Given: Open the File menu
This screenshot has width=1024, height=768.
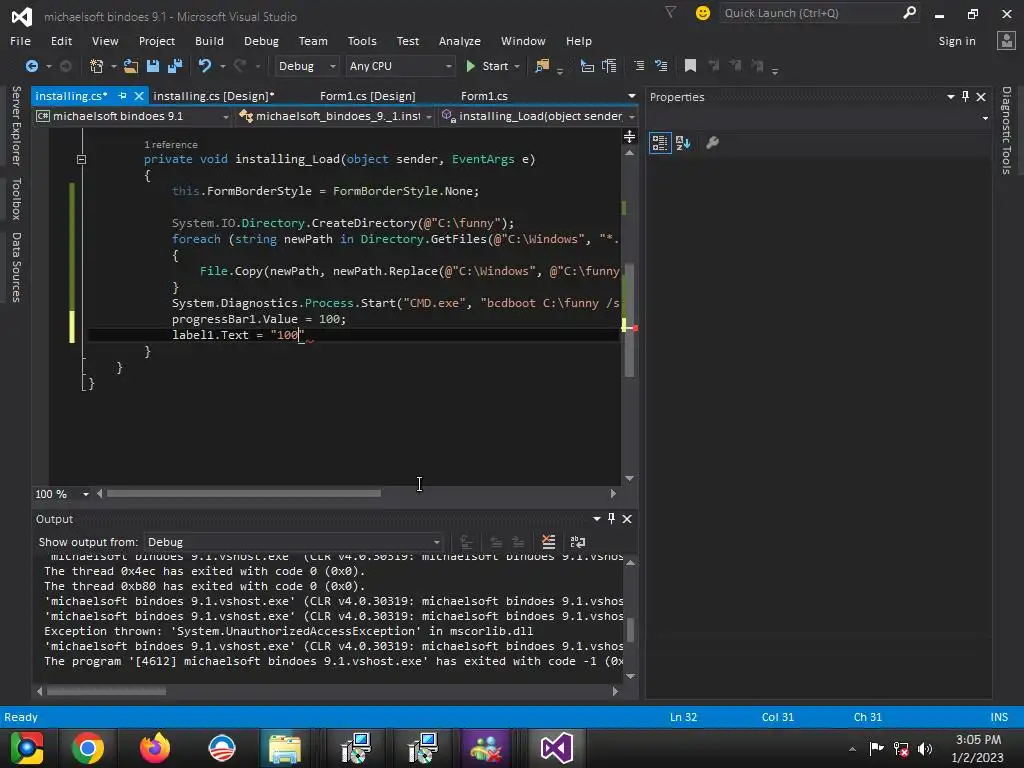Looking at the screenshot, I should coord(20,40).
